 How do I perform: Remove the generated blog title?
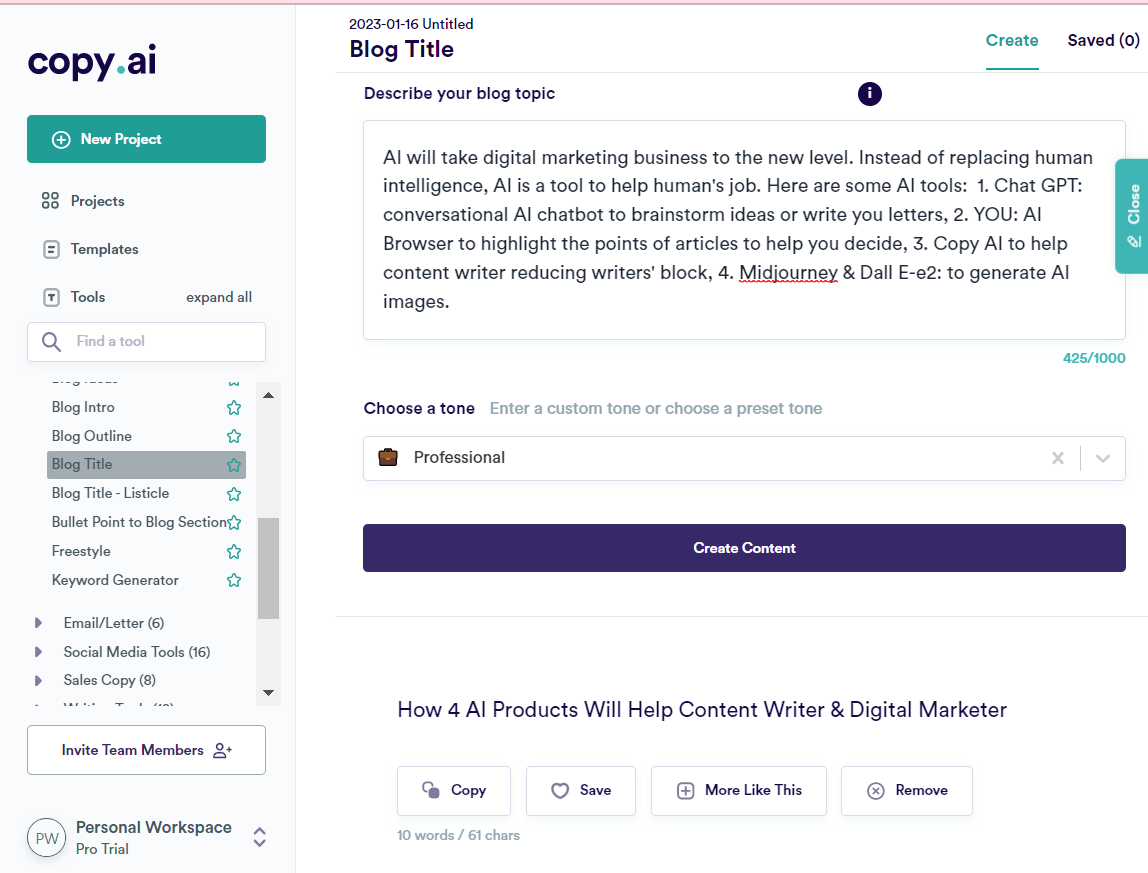click(x=906, y=790)
